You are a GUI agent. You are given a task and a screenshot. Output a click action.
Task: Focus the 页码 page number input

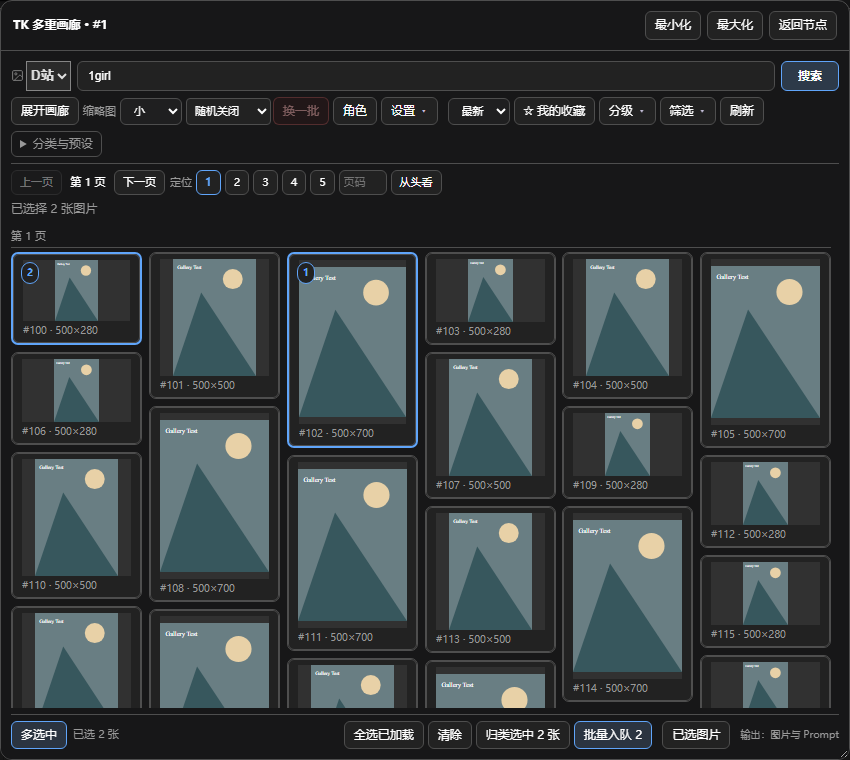pos(363,182)
